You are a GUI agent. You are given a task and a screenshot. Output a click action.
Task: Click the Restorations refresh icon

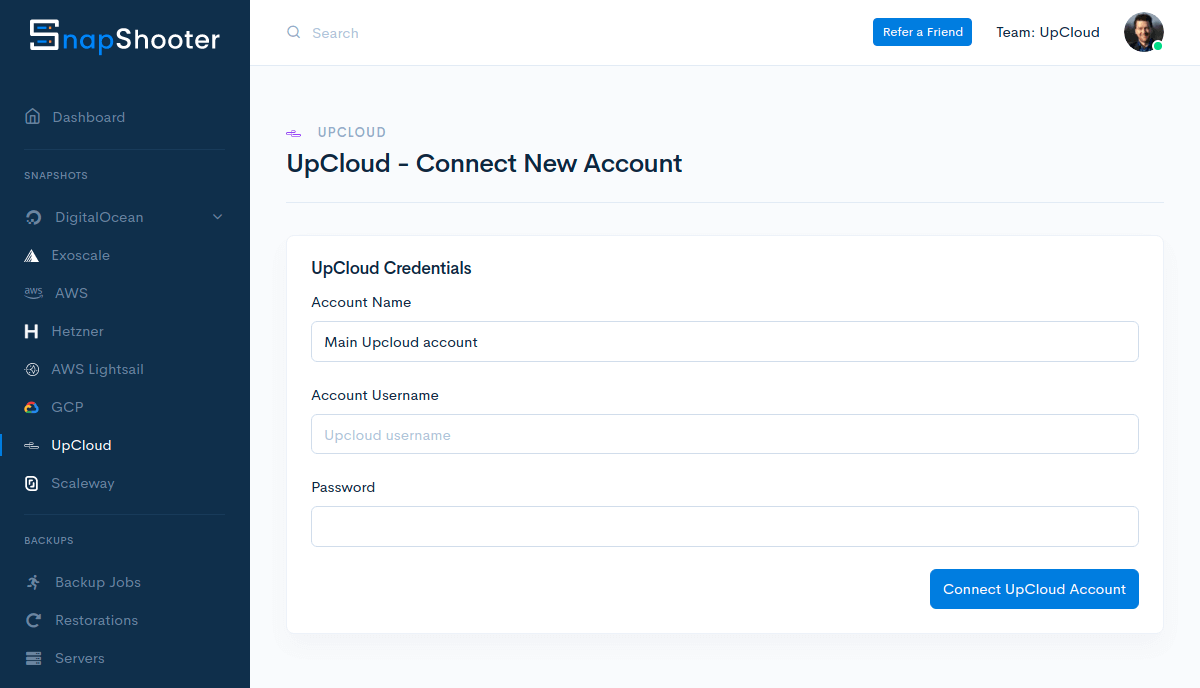tap(34, 620)
